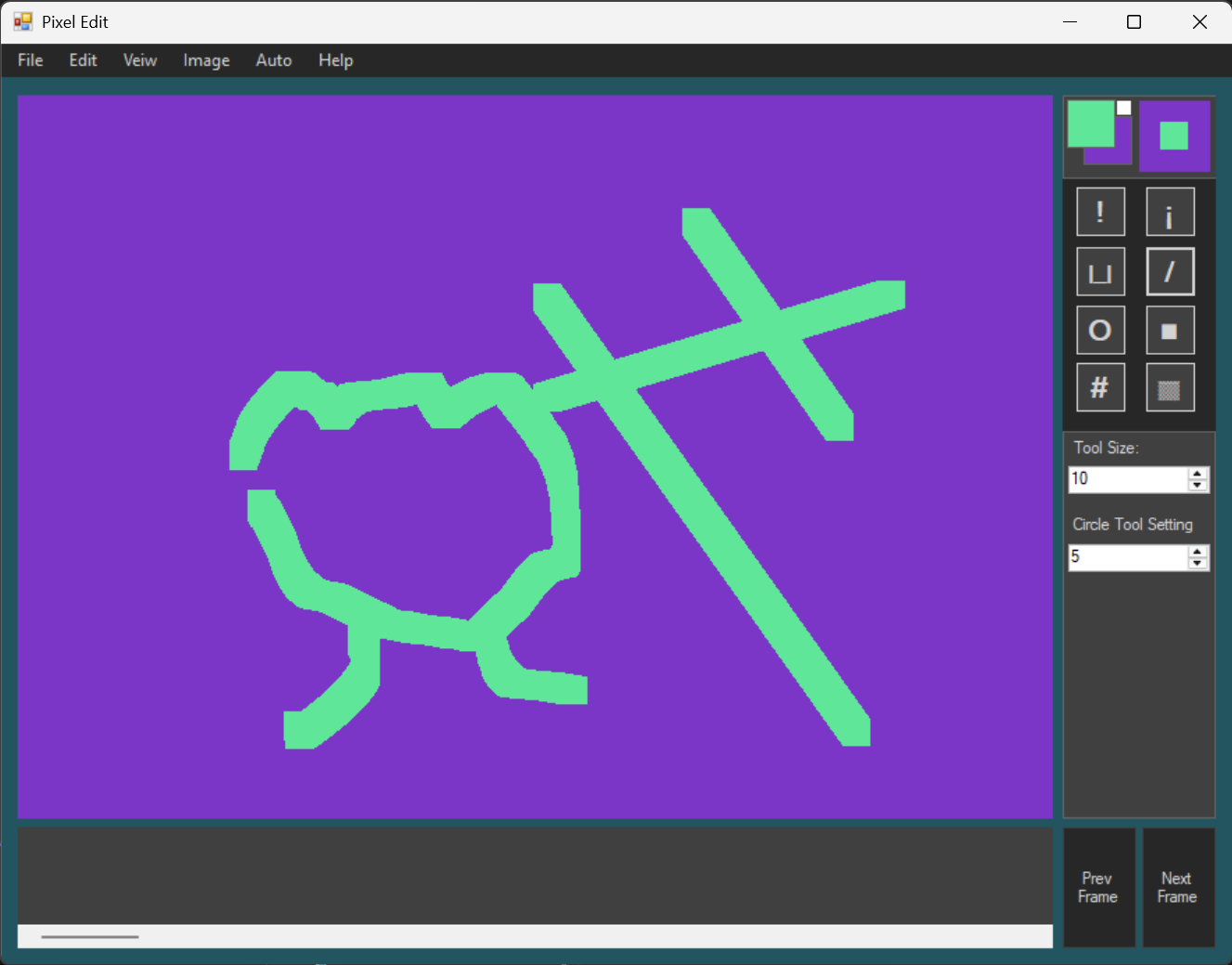Select the bucket-shaped fill tool

1100,270
